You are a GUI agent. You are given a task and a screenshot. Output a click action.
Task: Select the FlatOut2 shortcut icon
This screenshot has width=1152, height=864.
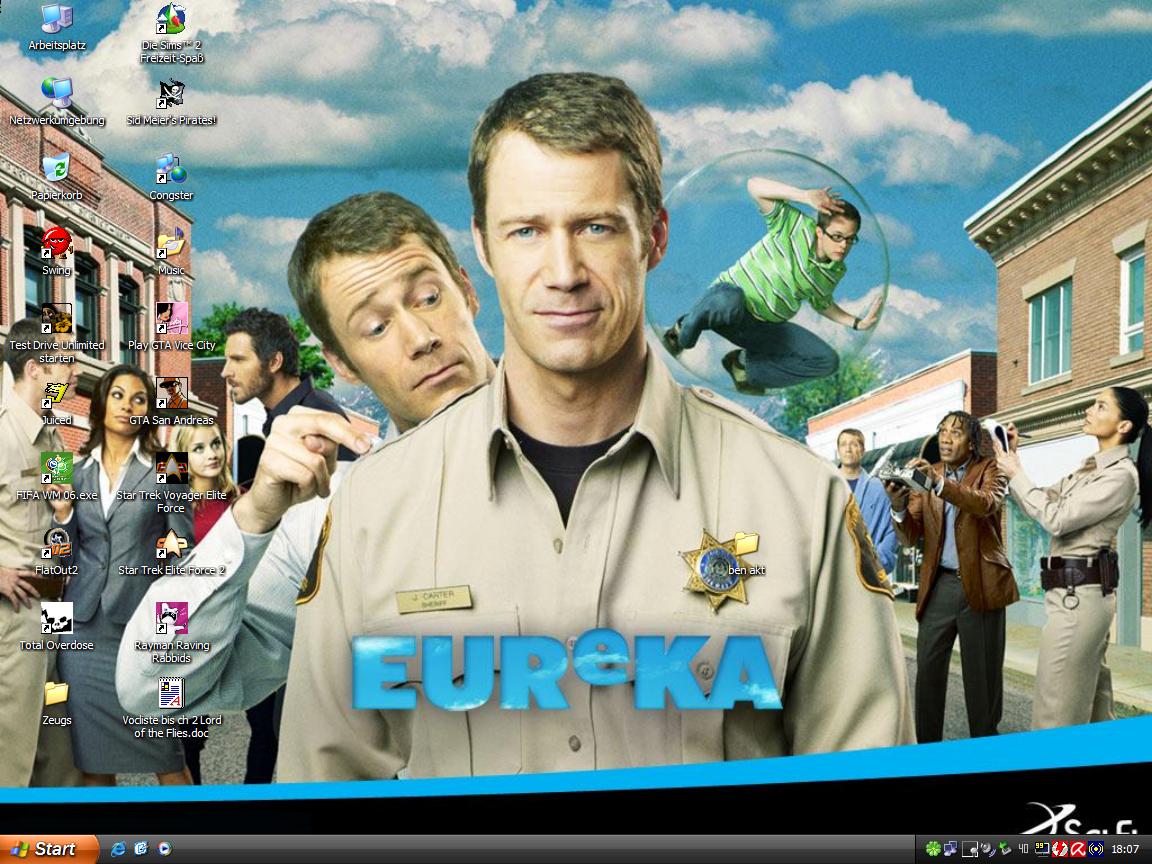click(x=57, y=544)
